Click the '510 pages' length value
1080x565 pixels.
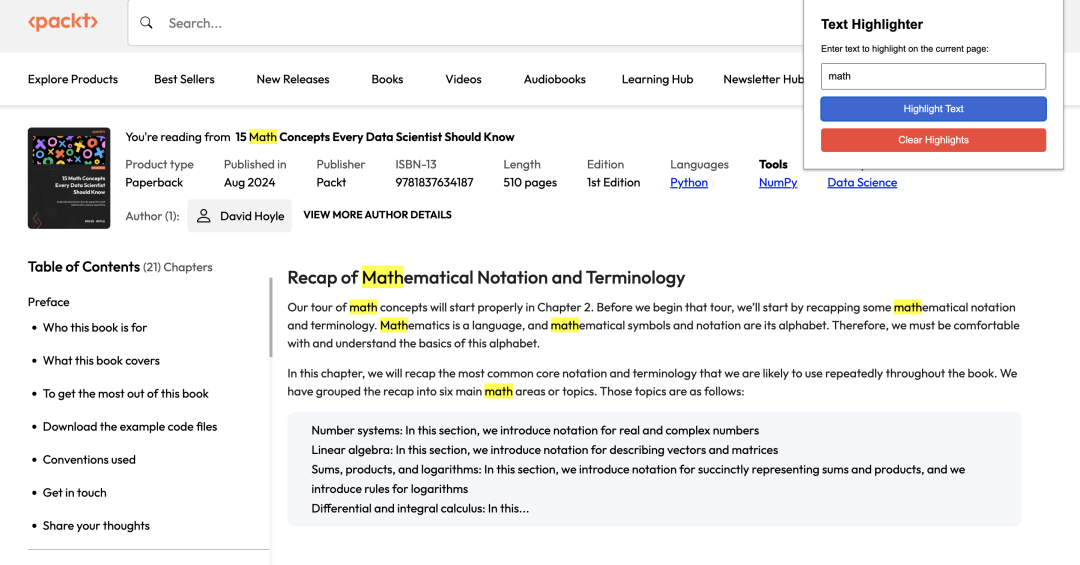pos(530,183)
